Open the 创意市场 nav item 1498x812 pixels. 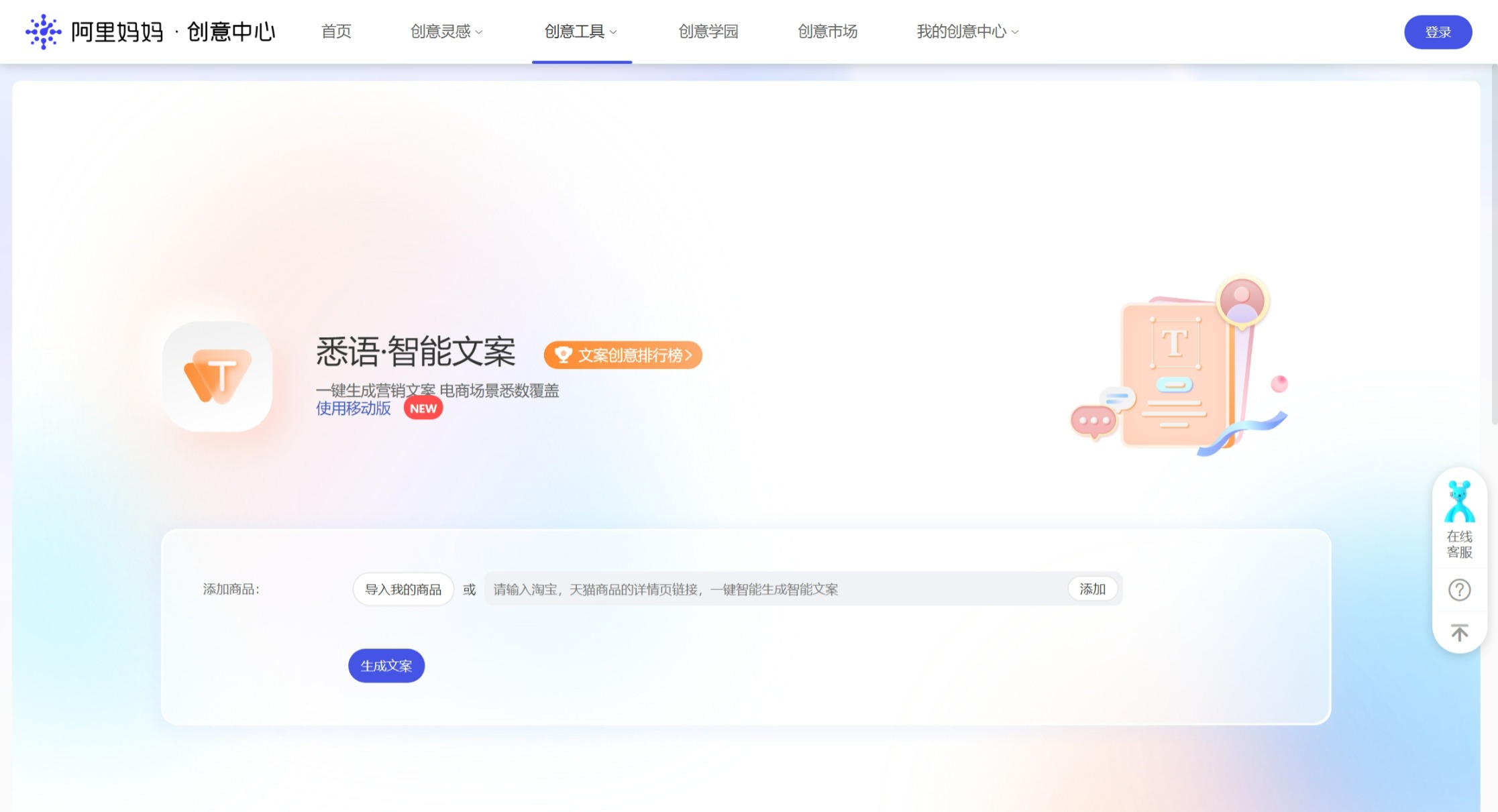pyautogui.click(x=827, y=32)
